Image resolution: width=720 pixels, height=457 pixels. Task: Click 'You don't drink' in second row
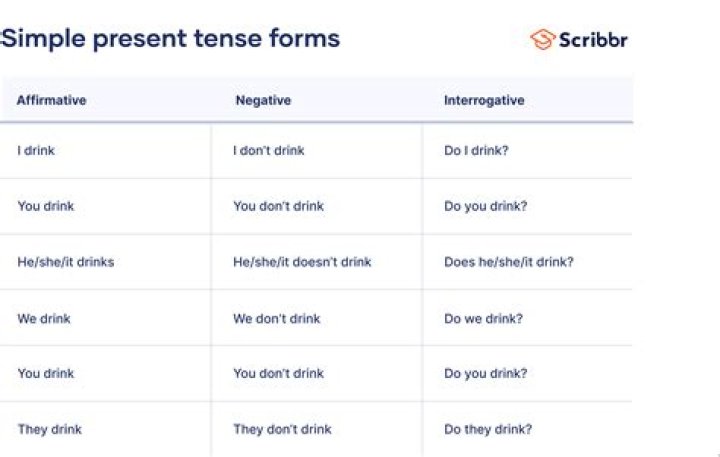278,207
